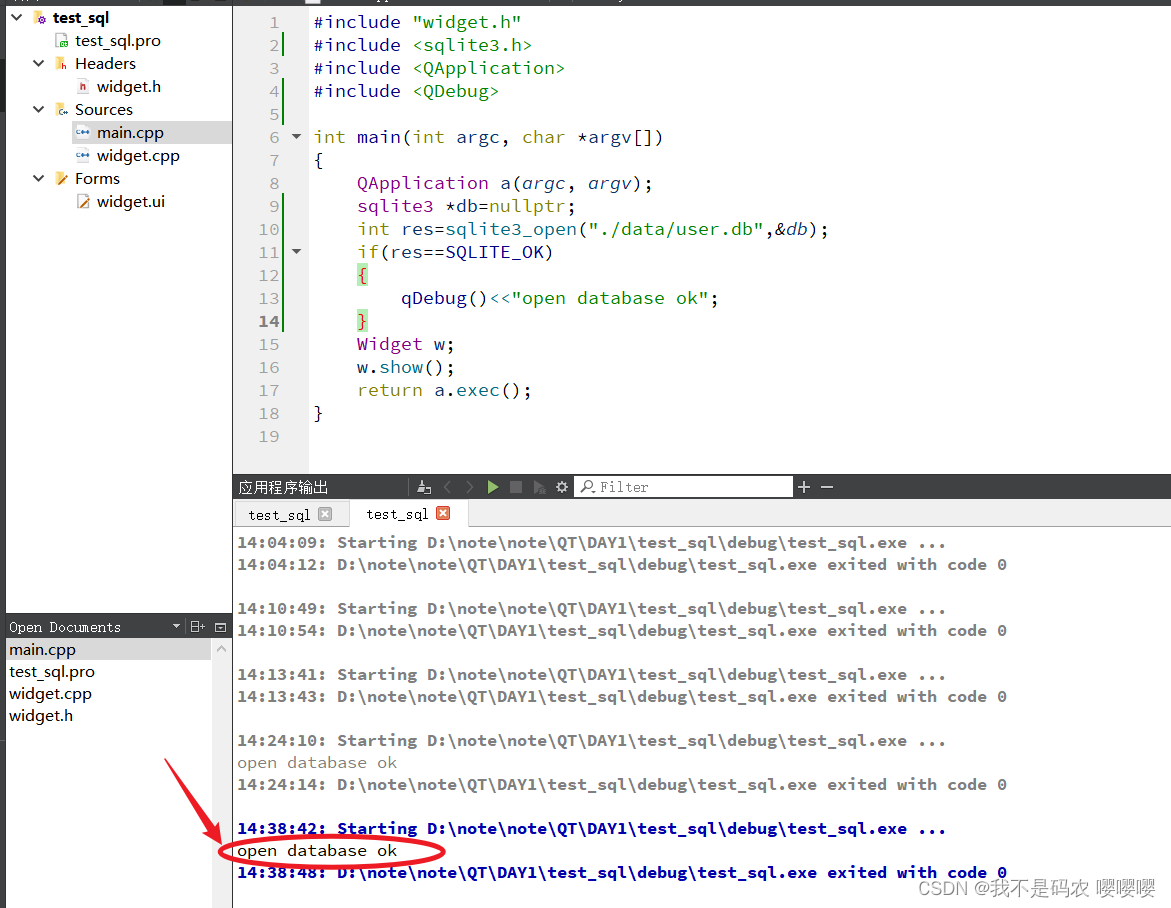Select widget.ui under Forms
This screenshot has width=1171, height=908.
click(130, 201)
